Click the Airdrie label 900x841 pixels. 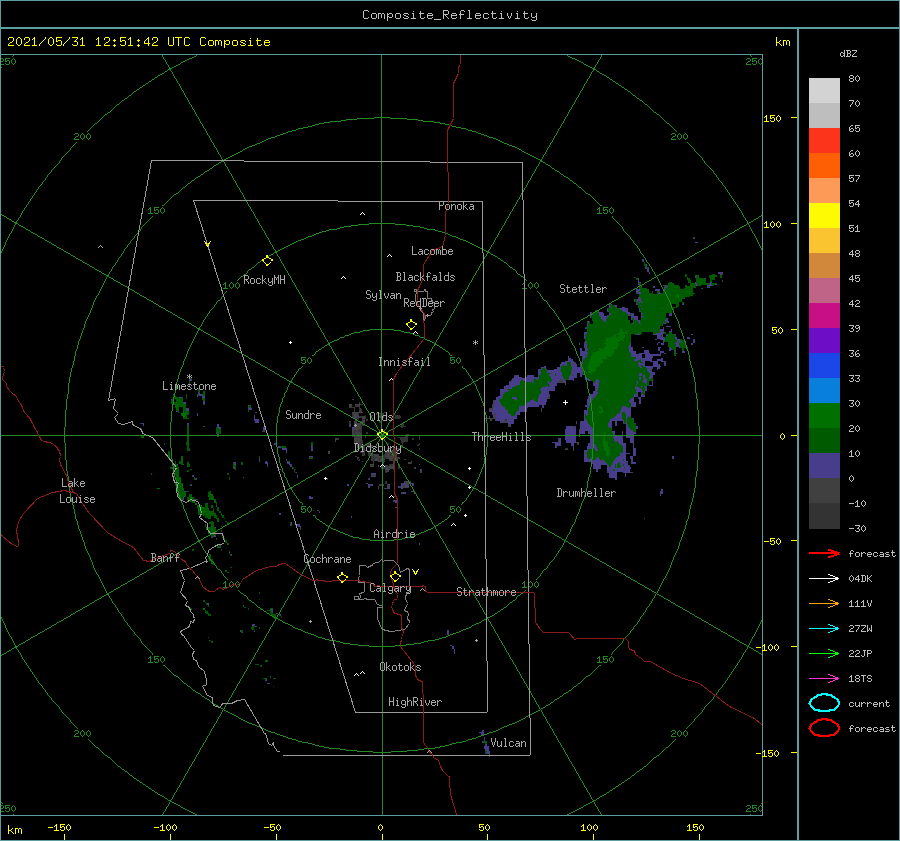point(394,534)
